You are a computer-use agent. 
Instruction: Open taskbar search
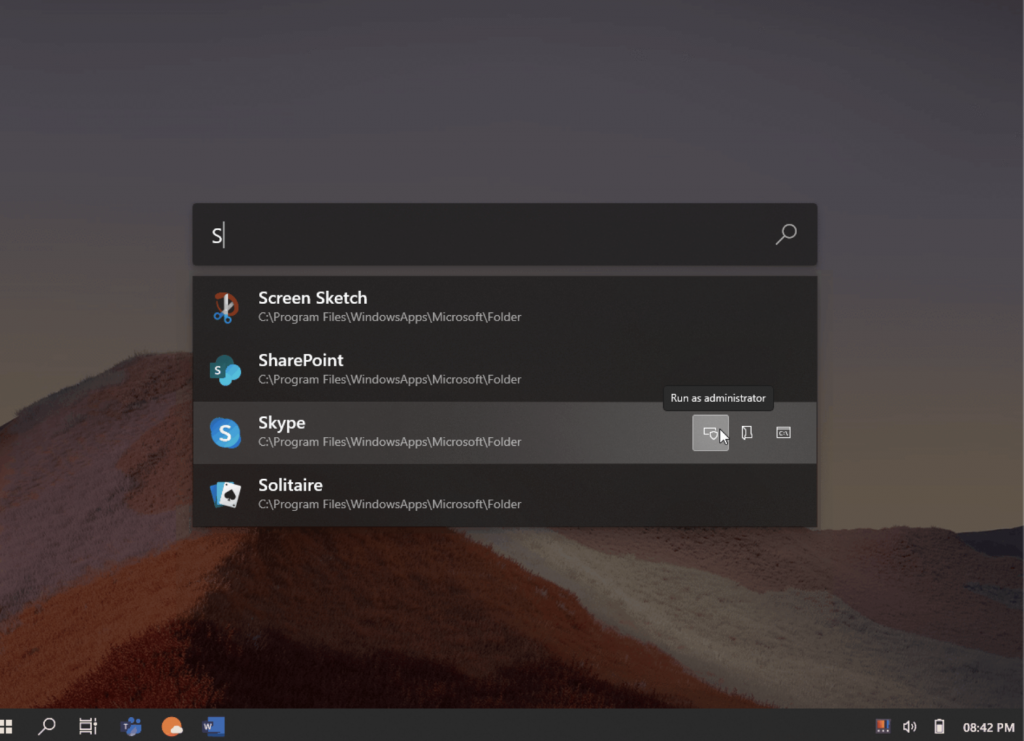coord(46,726)
